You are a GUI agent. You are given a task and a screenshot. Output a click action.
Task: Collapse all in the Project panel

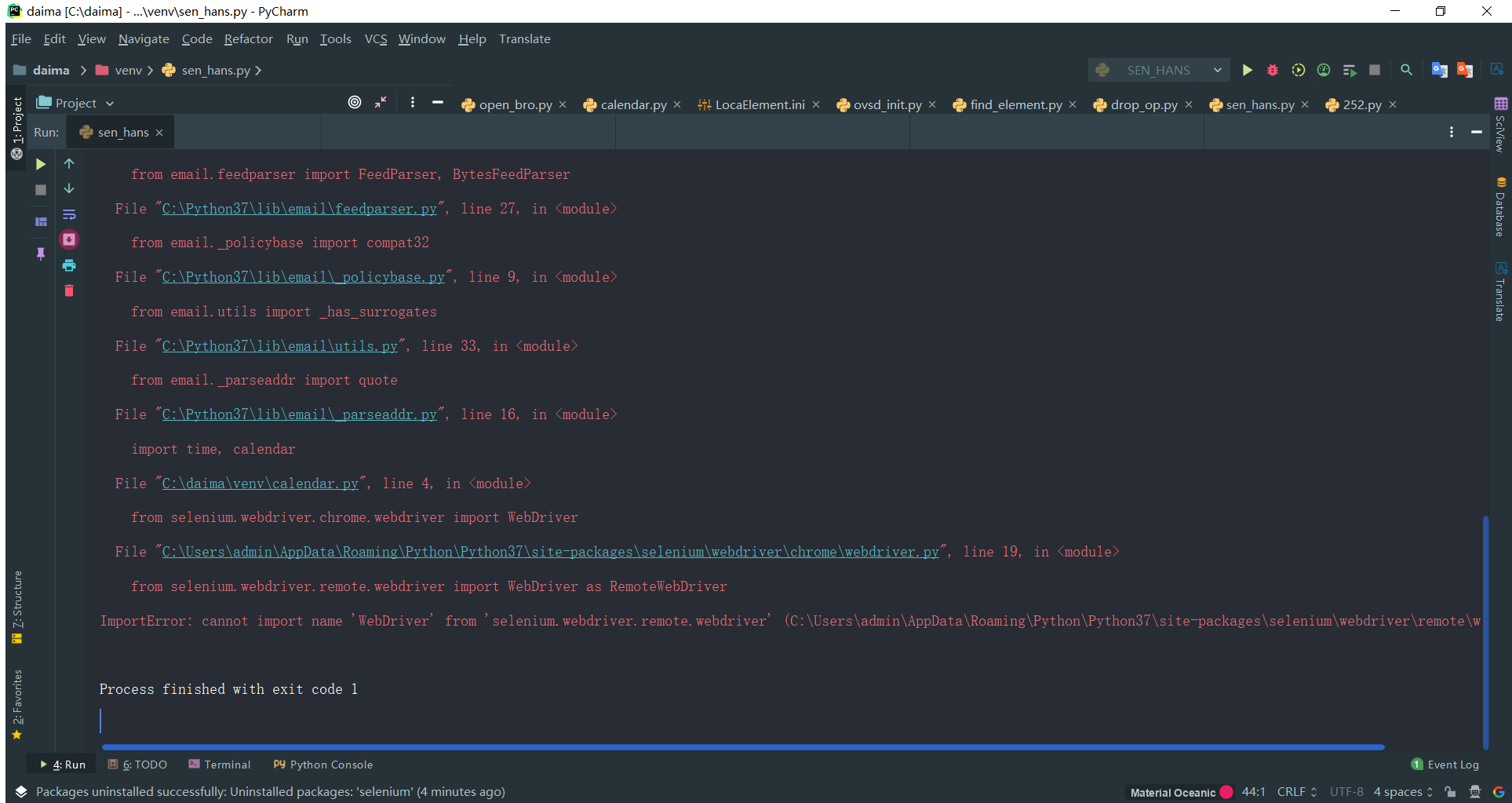point(381,102)
